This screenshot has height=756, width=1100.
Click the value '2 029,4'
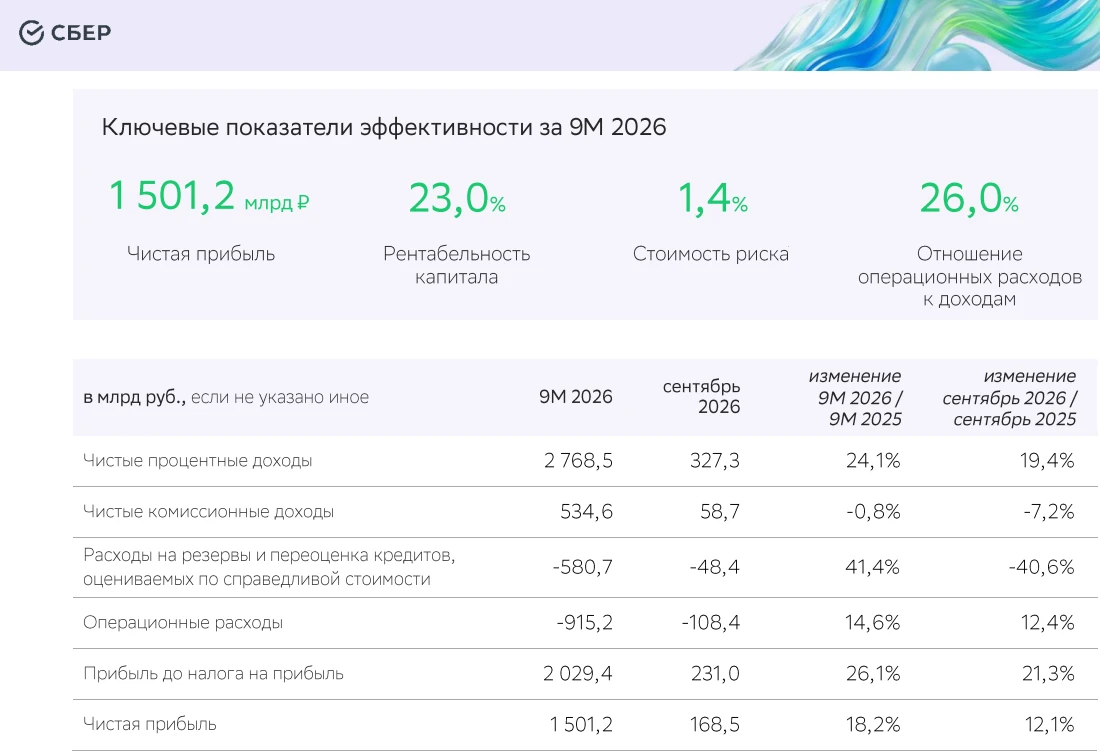(577, 674)
